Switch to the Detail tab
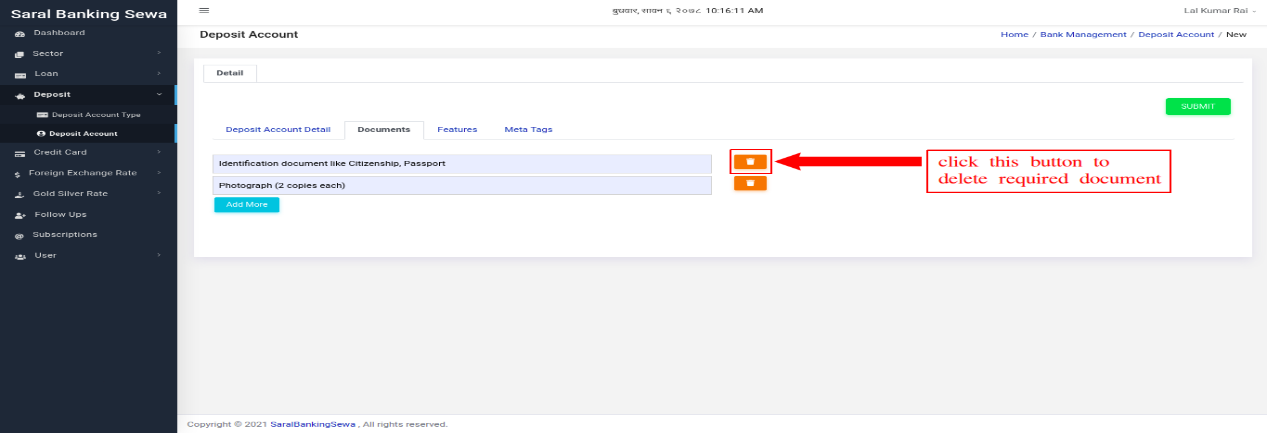 [230, 73]
